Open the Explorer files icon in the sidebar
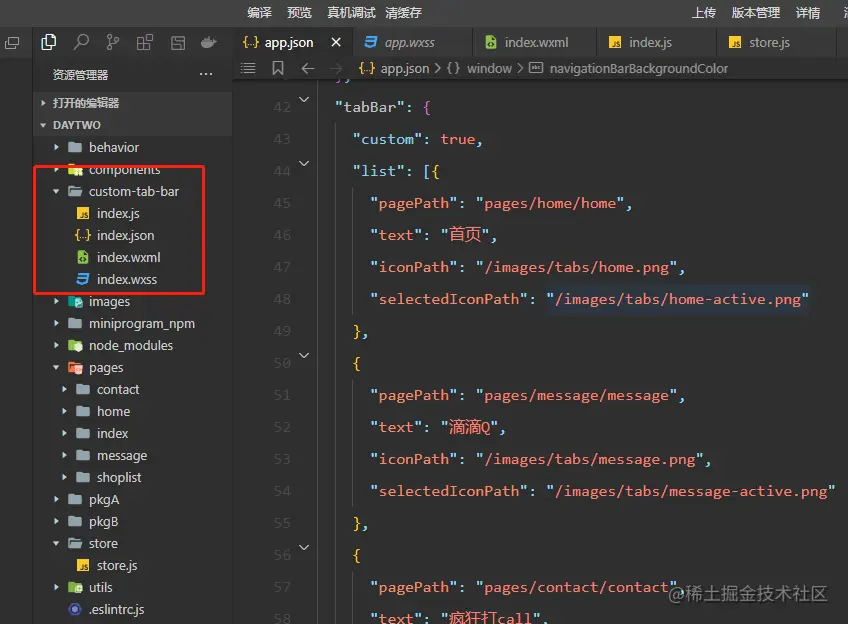The height and width of the screenshot is (624, 848). pyautogui.click(x=49, y=42)
